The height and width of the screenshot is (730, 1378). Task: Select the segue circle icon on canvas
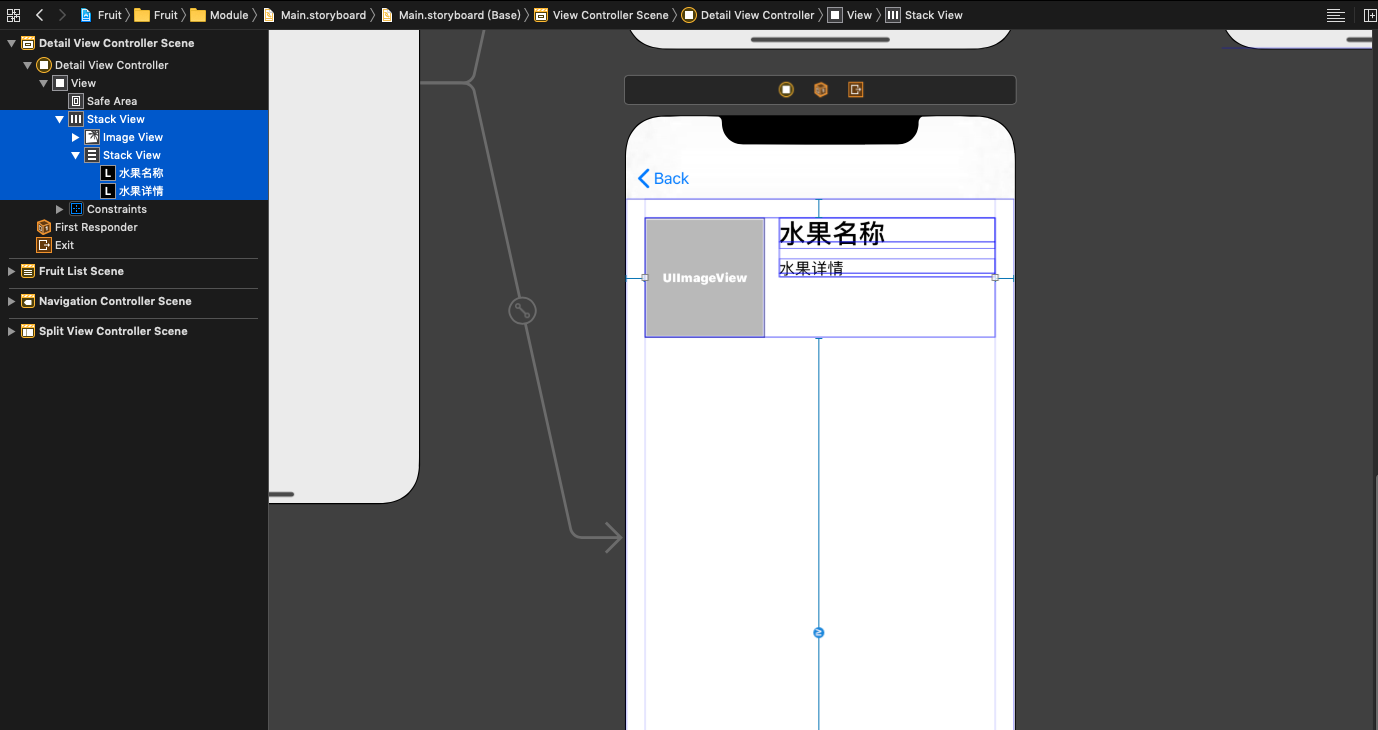522,311
